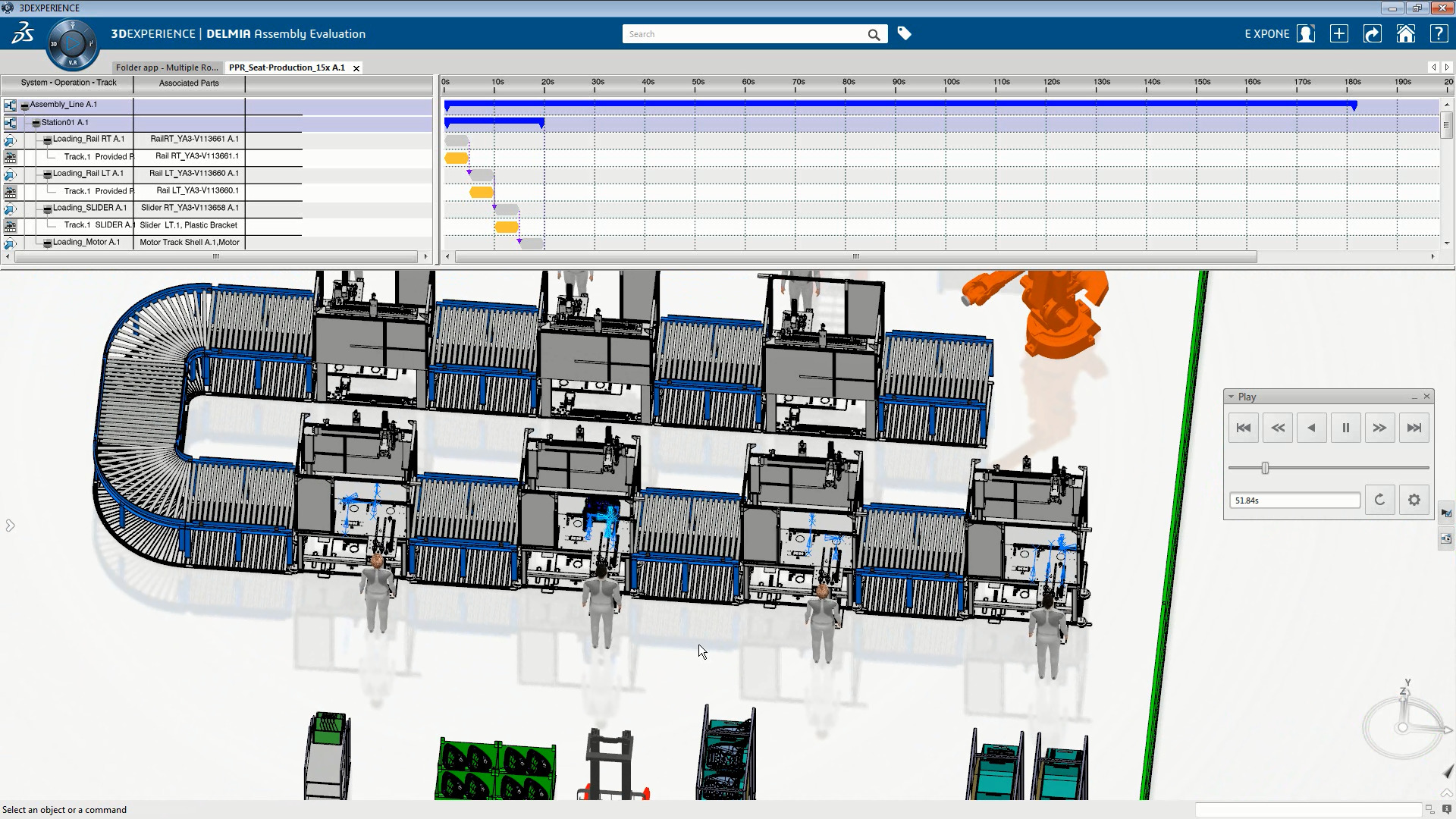Skip to simulation end

pyautogui.click(x=1414, y=428)
